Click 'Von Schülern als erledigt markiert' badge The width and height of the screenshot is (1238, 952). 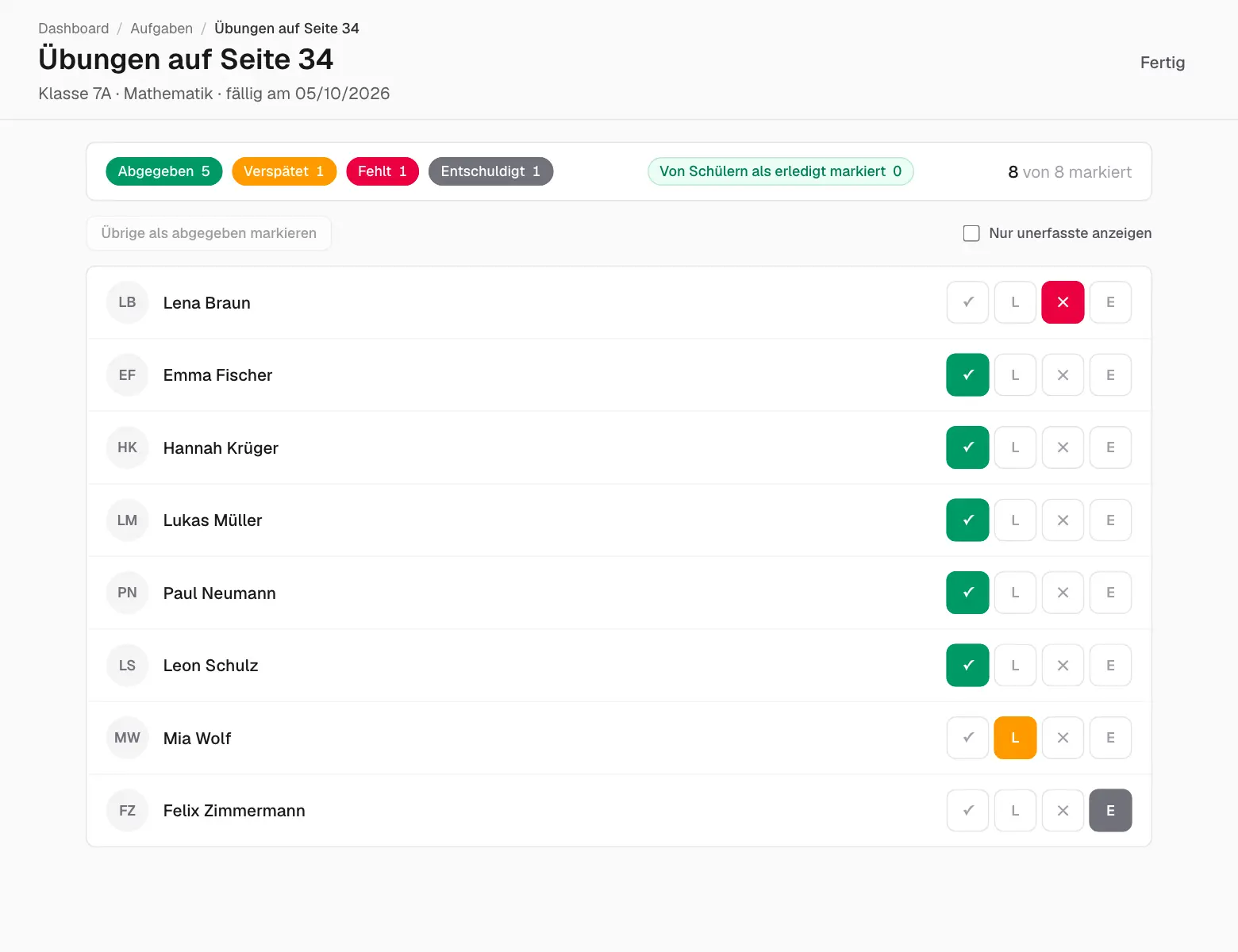click(x=781, y=171)
